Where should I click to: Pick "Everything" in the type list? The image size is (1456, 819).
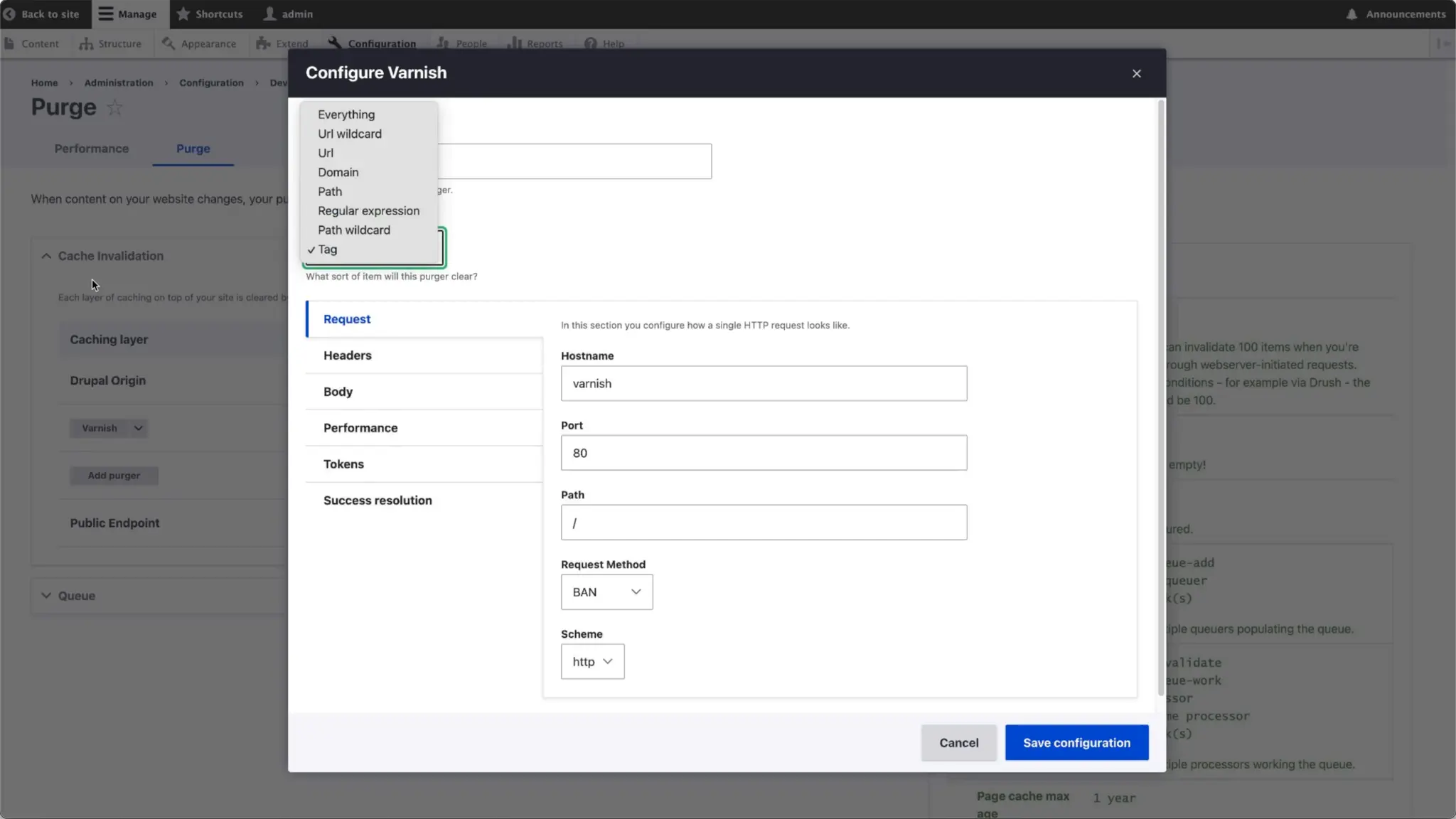pos(346,114)
